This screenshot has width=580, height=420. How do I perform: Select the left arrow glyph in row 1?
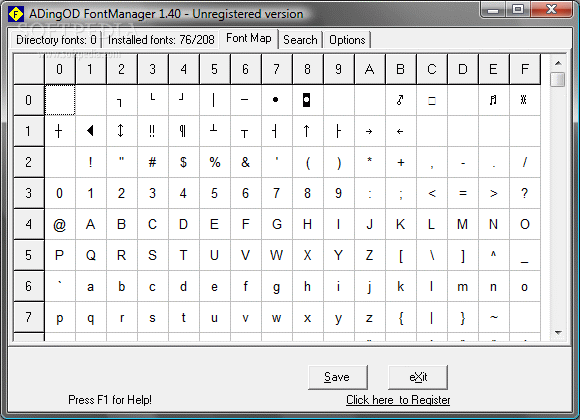[401, 131]
